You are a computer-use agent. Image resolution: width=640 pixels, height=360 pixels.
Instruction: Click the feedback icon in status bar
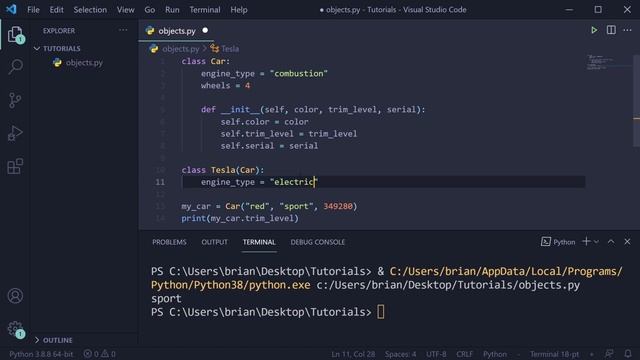(x=609, y=354)
